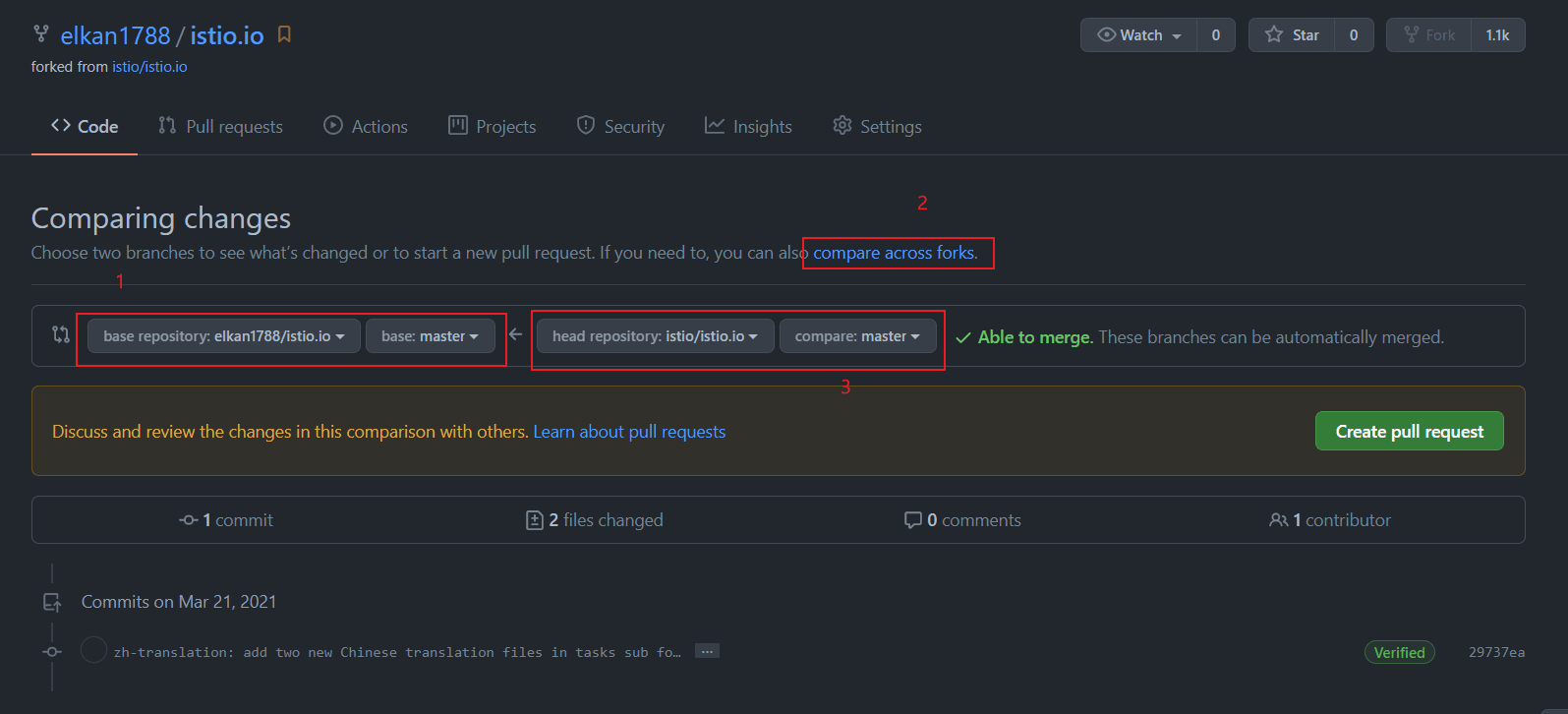The height and width of the screenshot is (714, 1568).
Task: Open the Projects tab
Action: click(493, 126)
